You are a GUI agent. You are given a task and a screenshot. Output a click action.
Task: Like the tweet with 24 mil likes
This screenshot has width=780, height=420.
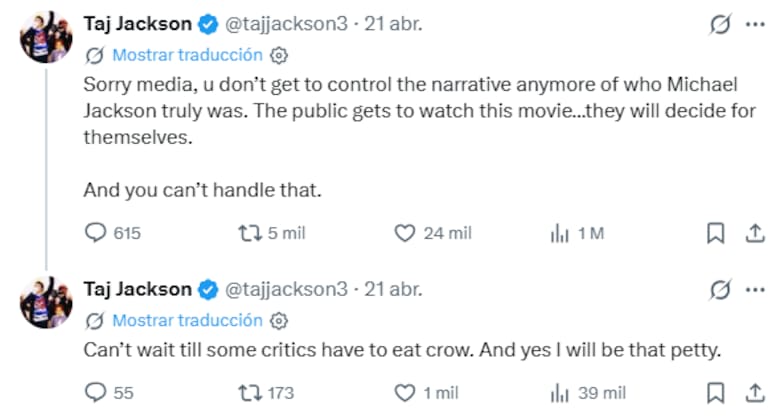(404, 233)
